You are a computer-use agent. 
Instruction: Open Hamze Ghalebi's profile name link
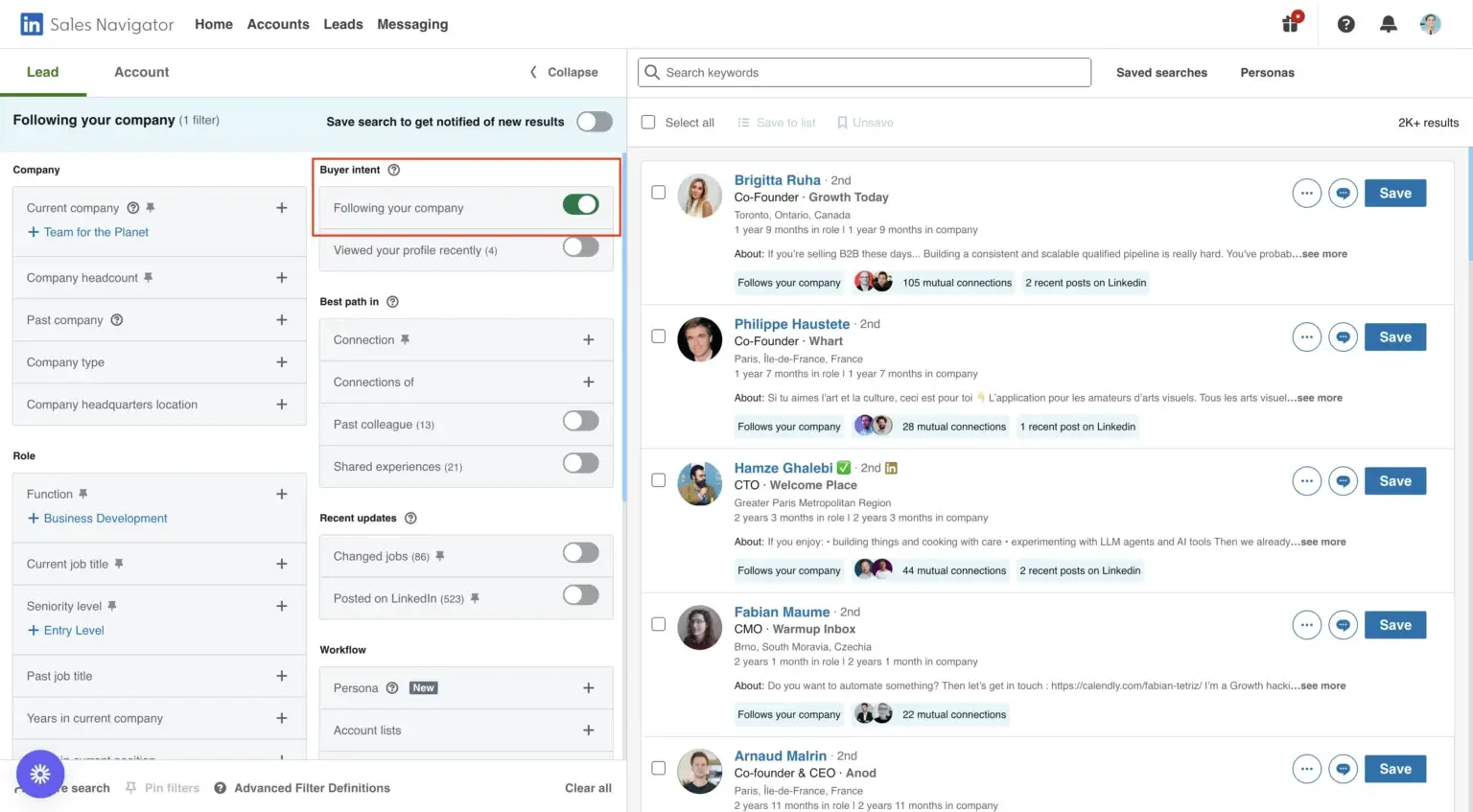tap(783, 468)
